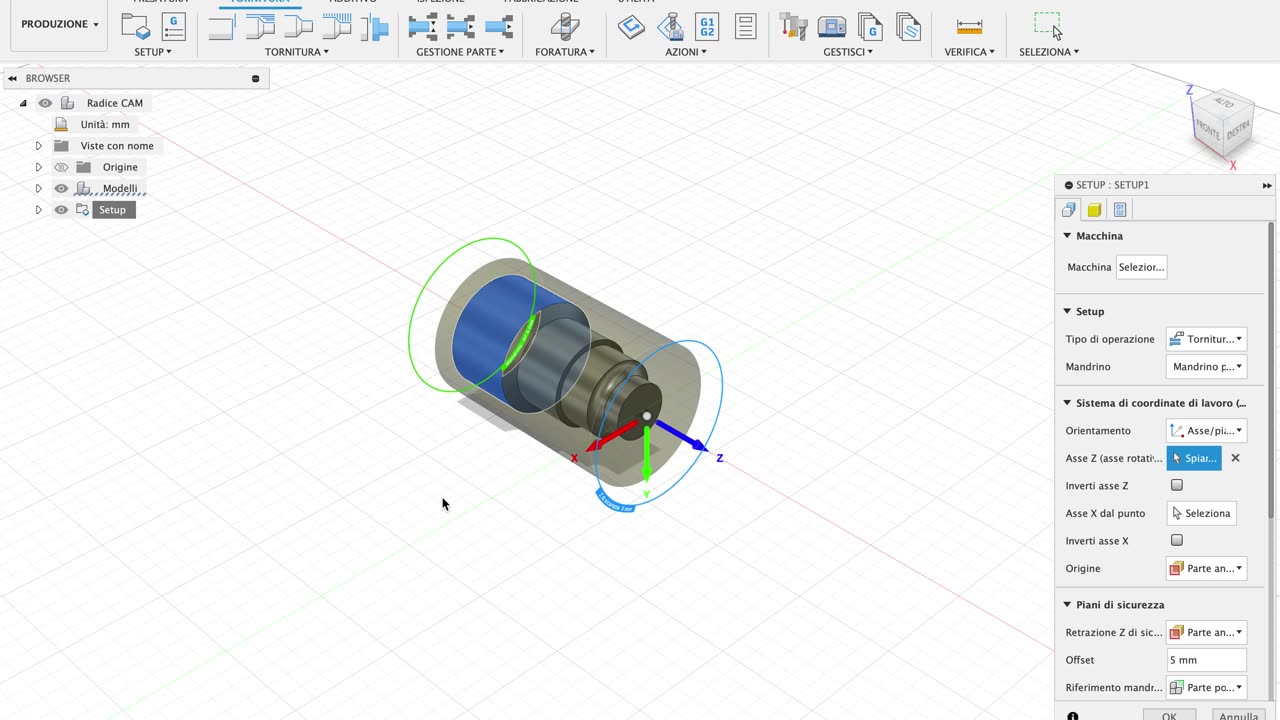
Task: Open the SETUP toolbar menu
Action: tap(153, 52)
